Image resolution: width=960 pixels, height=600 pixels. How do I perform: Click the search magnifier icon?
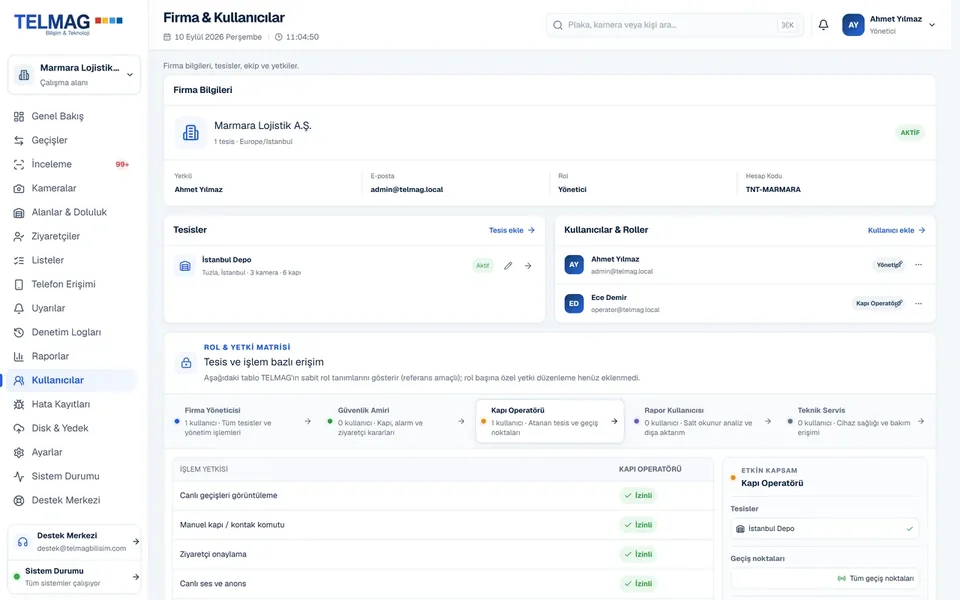pyautogui.click(x=558, y=25)
